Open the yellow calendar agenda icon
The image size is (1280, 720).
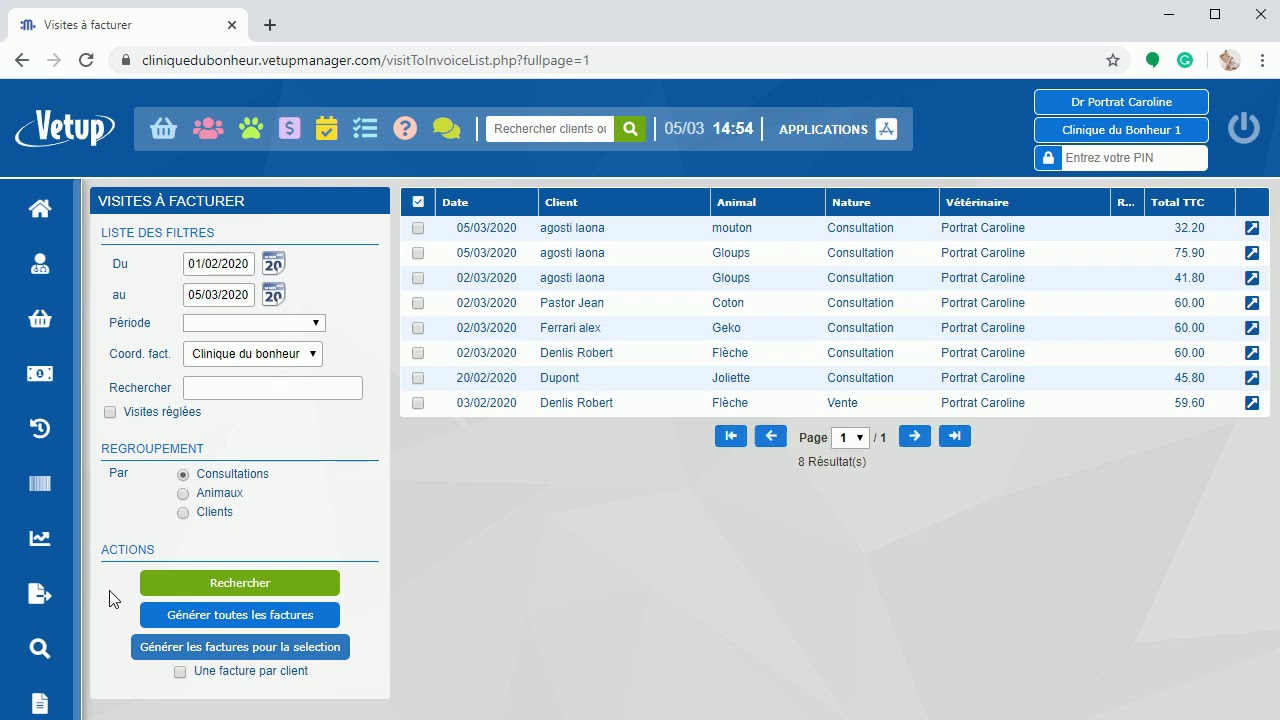coord(326,129)
